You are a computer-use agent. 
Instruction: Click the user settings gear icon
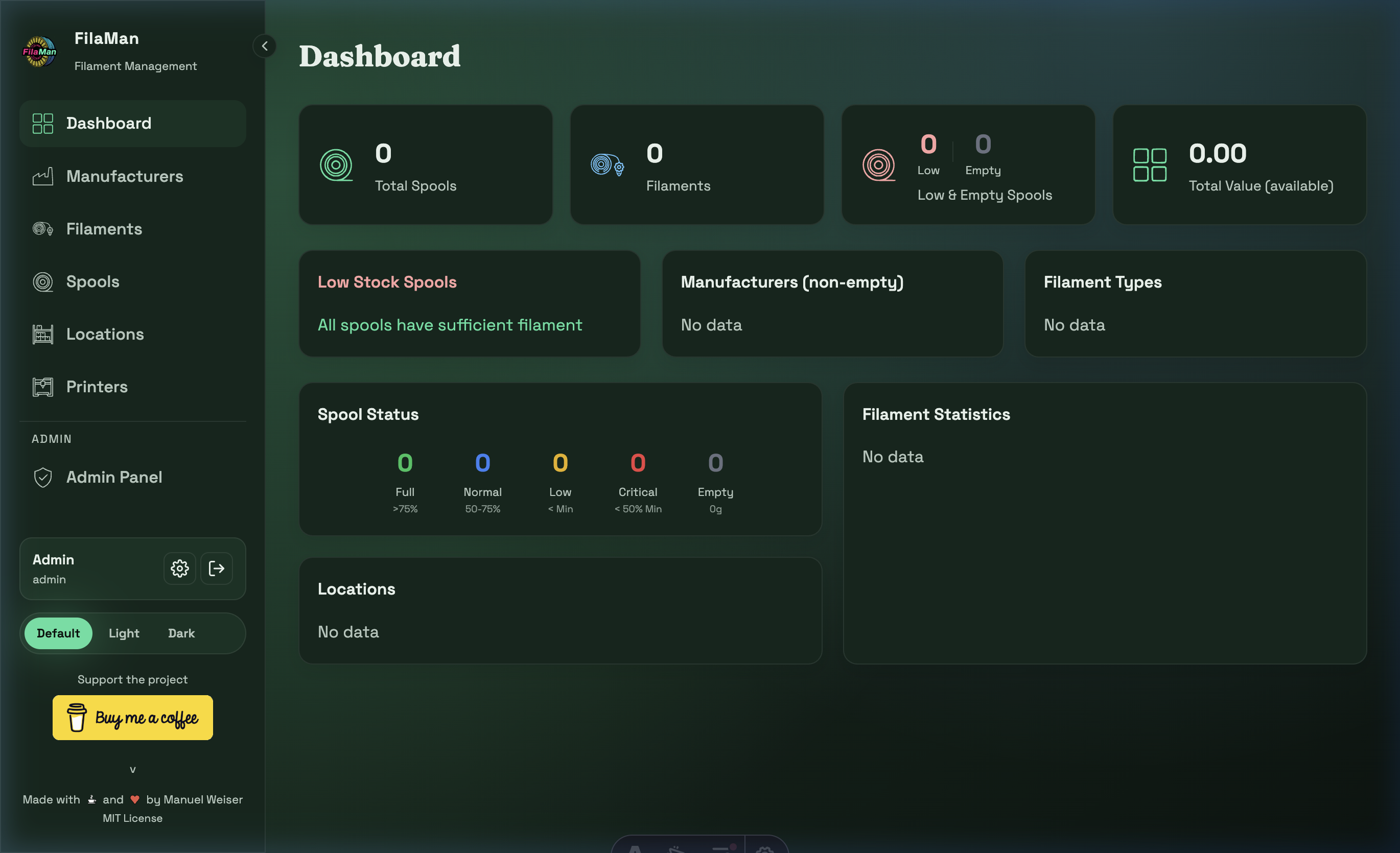coord(179,568)
